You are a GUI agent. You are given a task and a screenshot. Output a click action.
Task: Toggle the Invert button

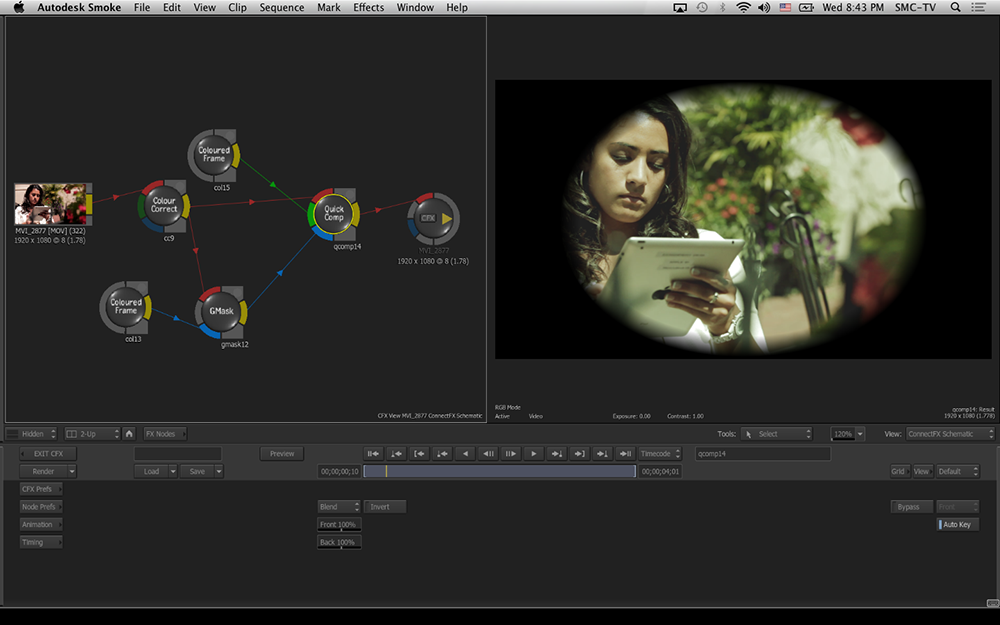[x=384, y=507]
